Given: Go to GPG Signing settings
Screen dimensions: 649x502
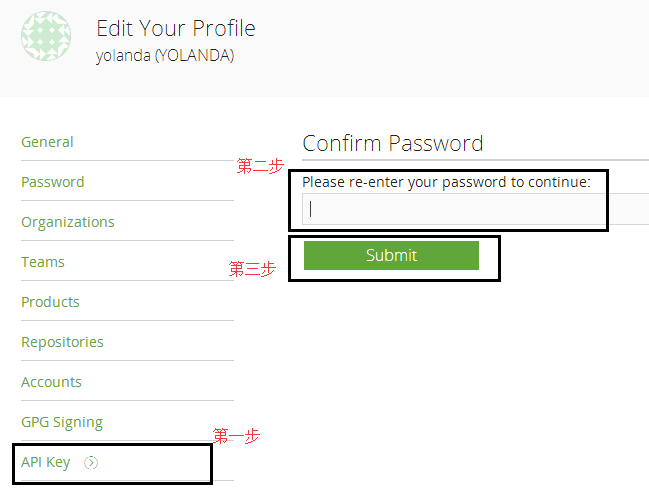Looking at the screenshot, I should tap(62, 422).
